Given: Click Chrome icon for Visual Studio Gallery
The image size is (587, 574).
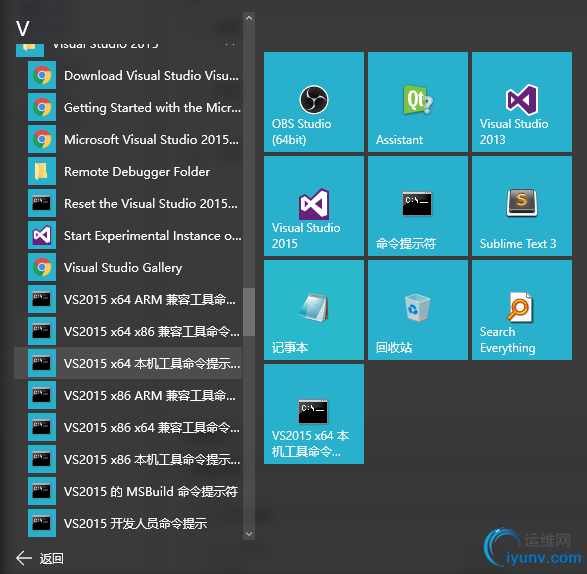Looking at the screenshot, I should pyautogui.click(x=42, y=267).
